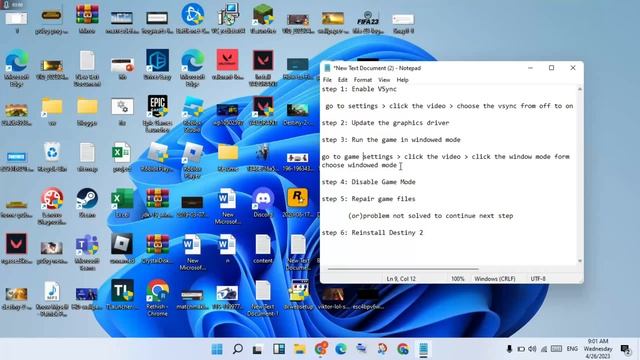640x360 pixels.
Task: Click the Notepad title bar text
Action: (377, 68)
